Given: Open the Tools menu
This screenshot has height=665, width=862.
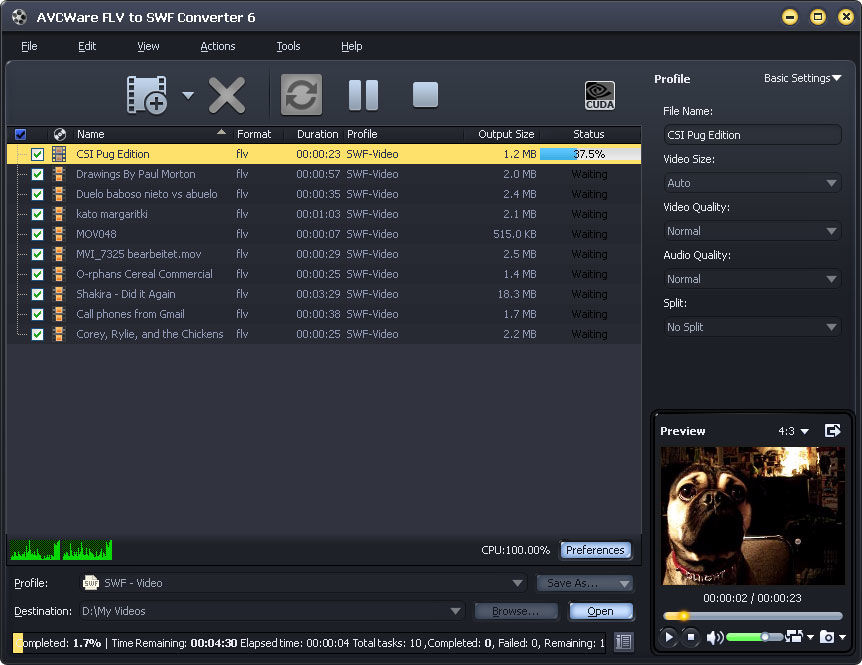Looking at the screenshot, I should [288, 46].
